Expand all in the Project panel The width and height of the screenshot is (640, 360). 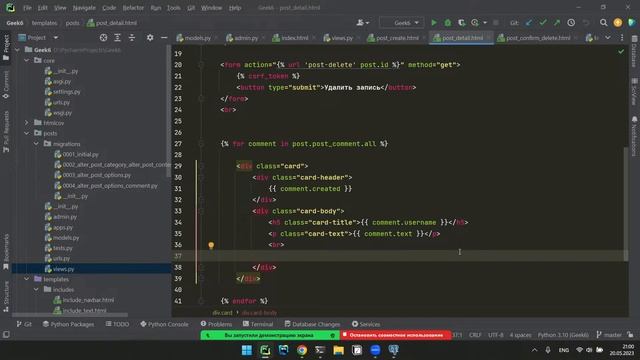tap(118, 38)
